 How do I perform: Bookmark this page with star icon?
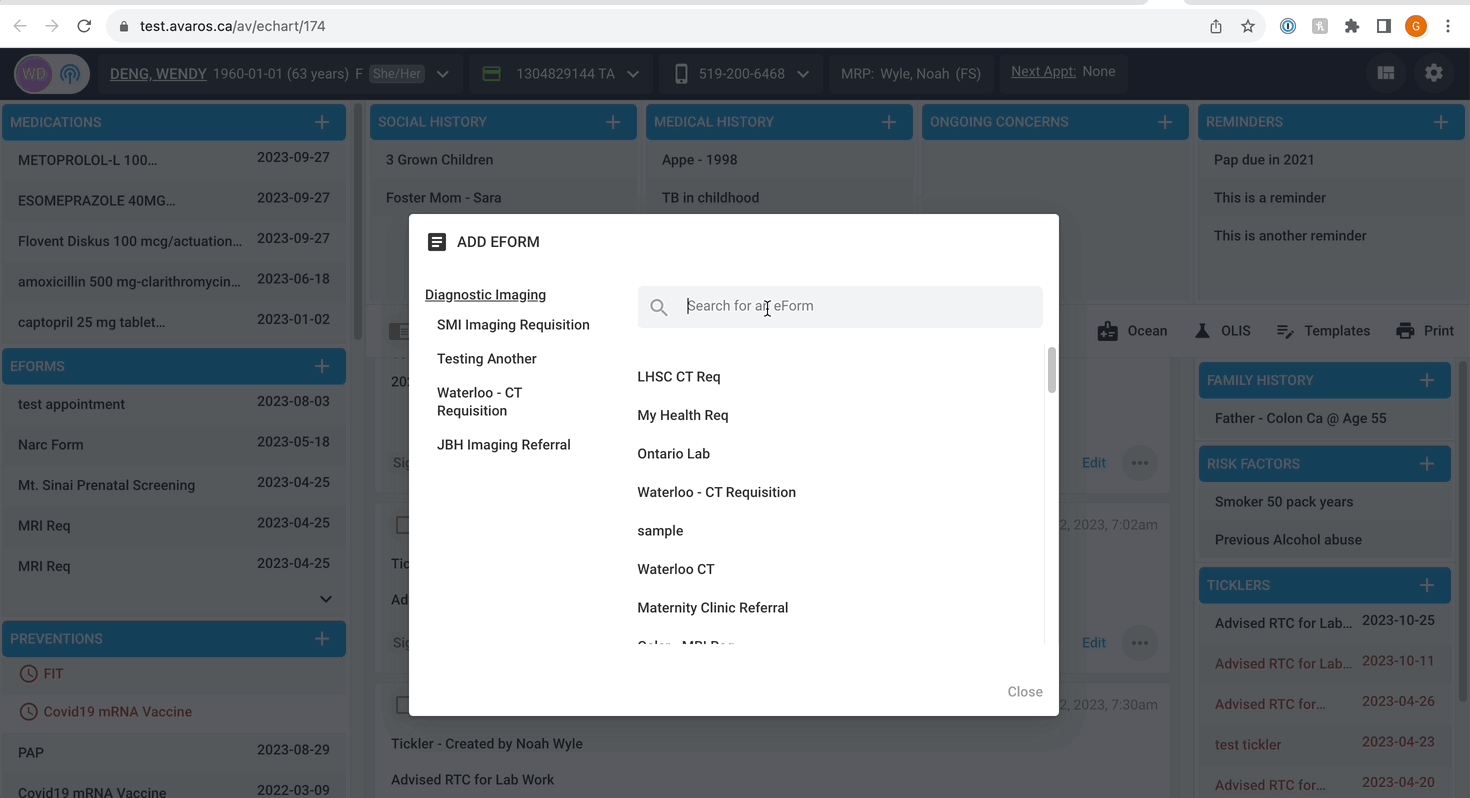1248,26
